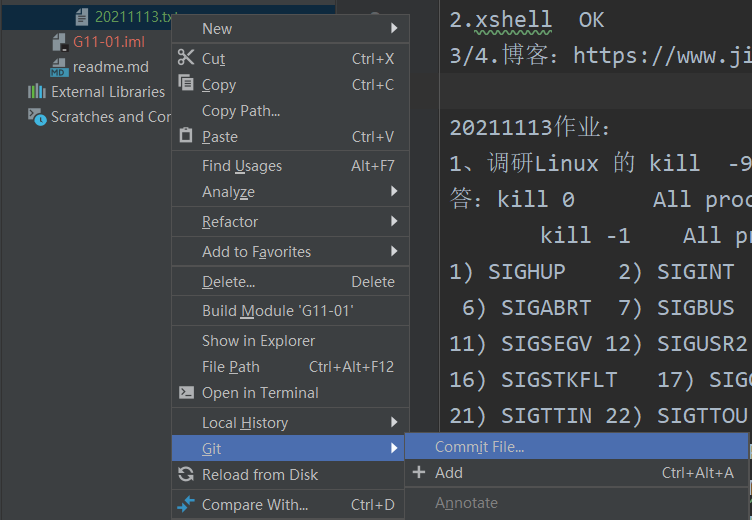The width and height of the screenshot is (752, 520).
Task: Expand the Refactor submenu arrow
Action: coord(394,221)
